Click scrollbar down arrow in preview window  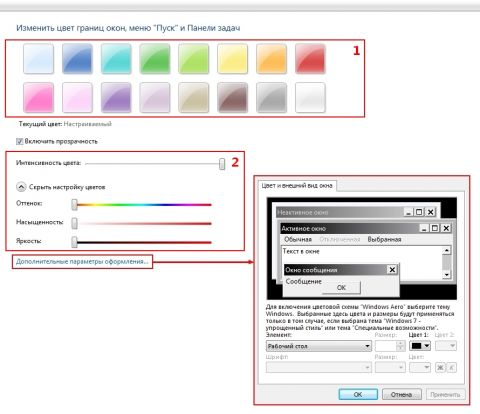coord(446,275)
